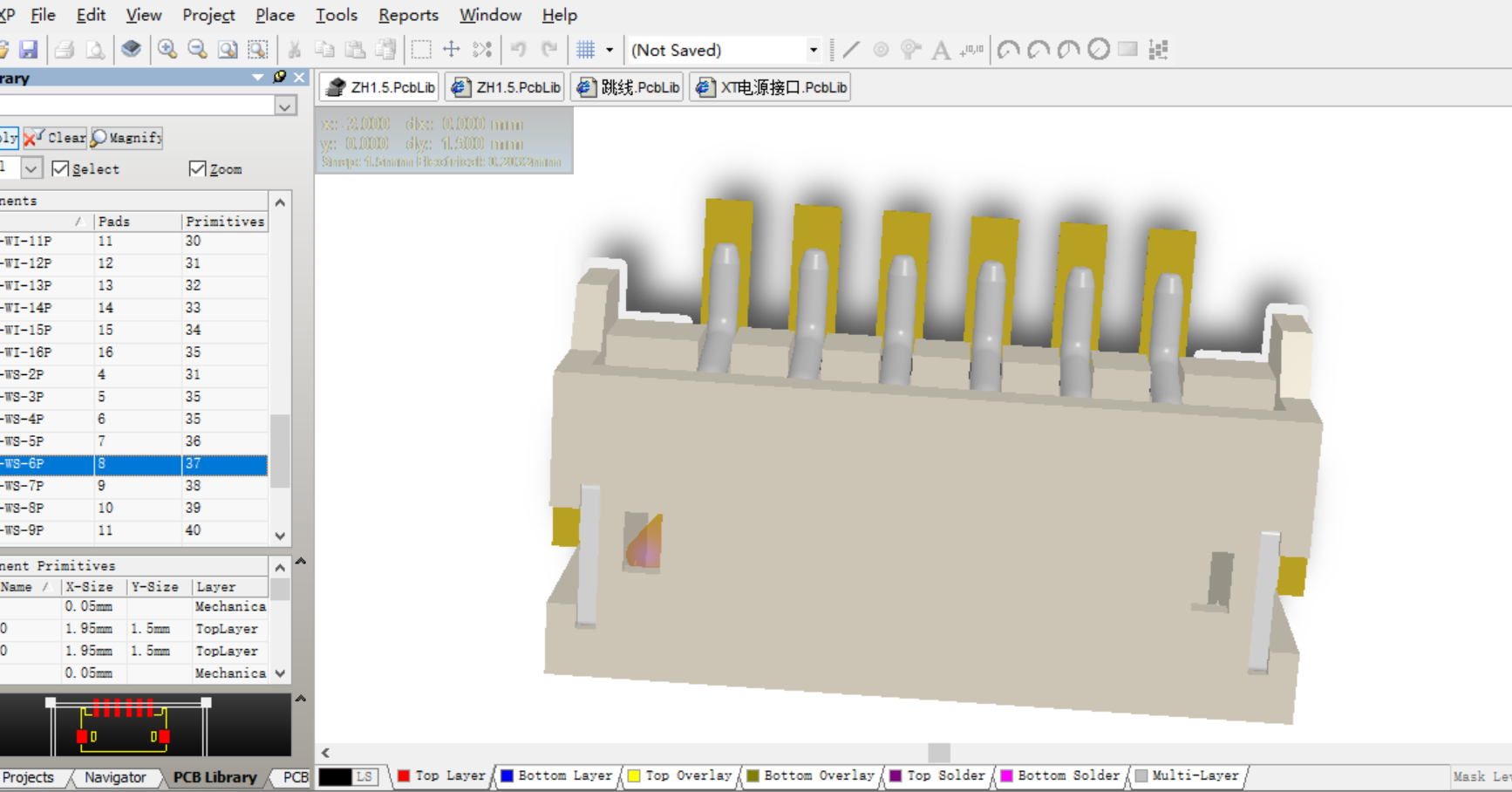Zoom out using the magnifier minus icon
The width and height of the screenshot is (1512, 792).
pos(198,50)
